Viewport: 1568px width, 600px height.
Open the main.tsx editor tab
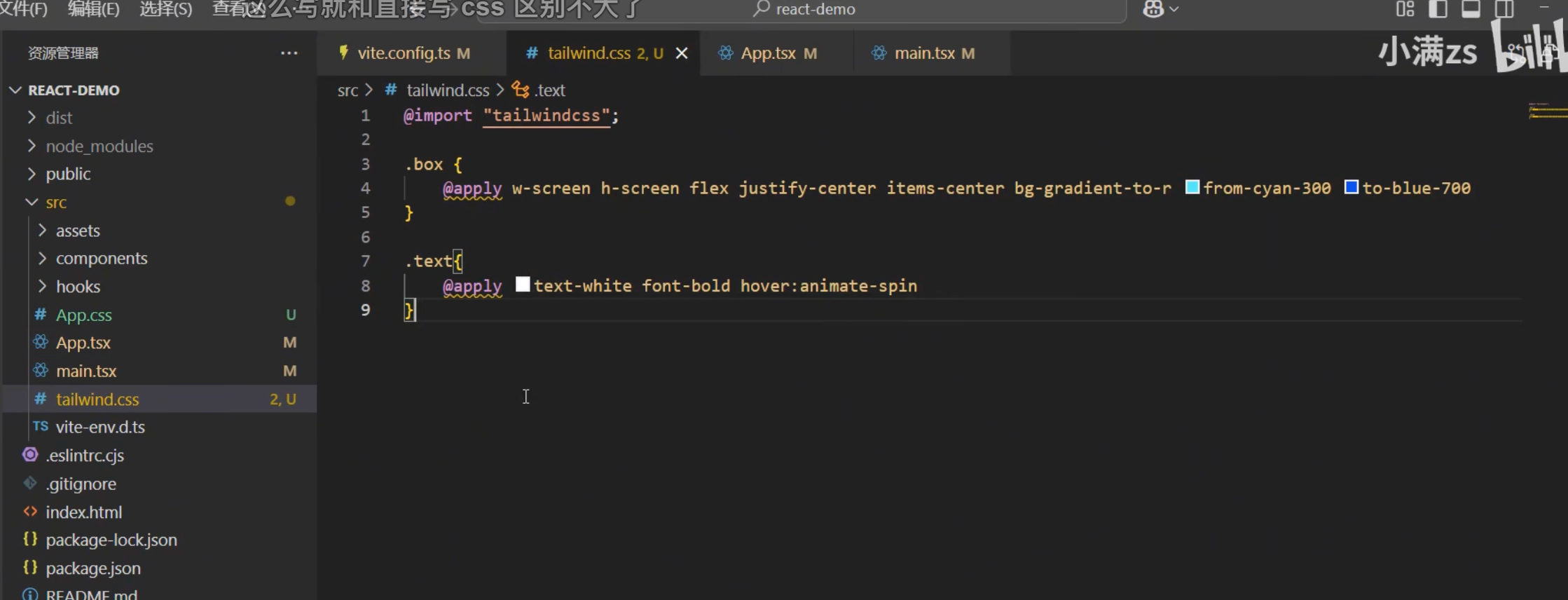pos(924,53)
